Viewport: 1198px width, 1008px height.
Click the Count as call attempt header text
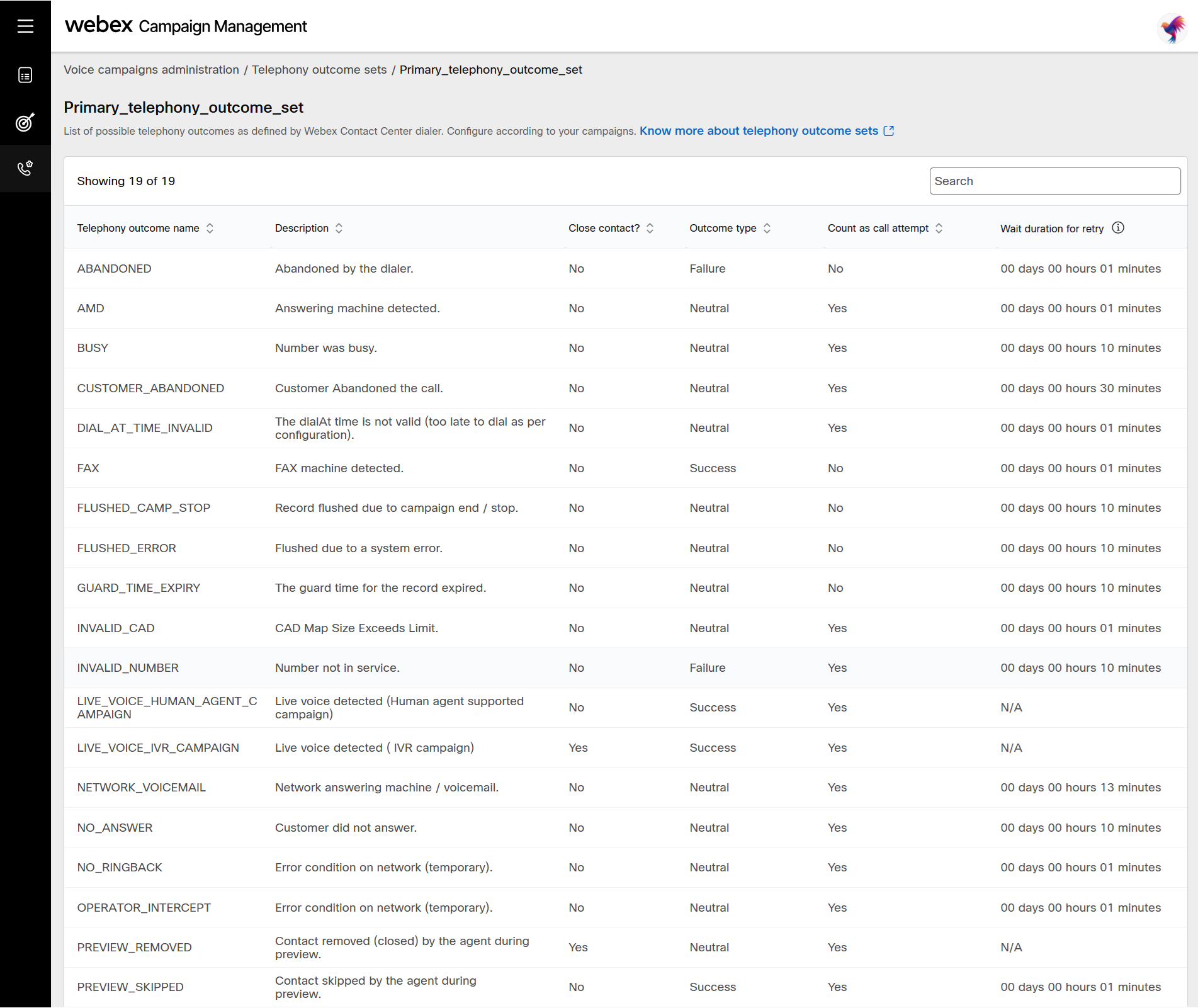tap(878, 229)
